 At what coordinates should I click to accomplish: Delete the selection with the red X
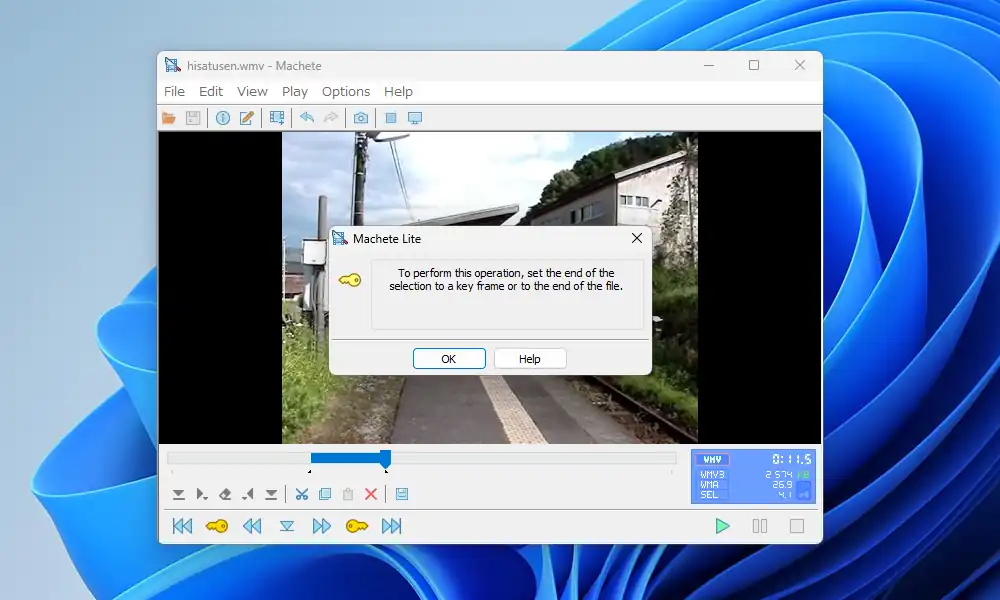371,494
